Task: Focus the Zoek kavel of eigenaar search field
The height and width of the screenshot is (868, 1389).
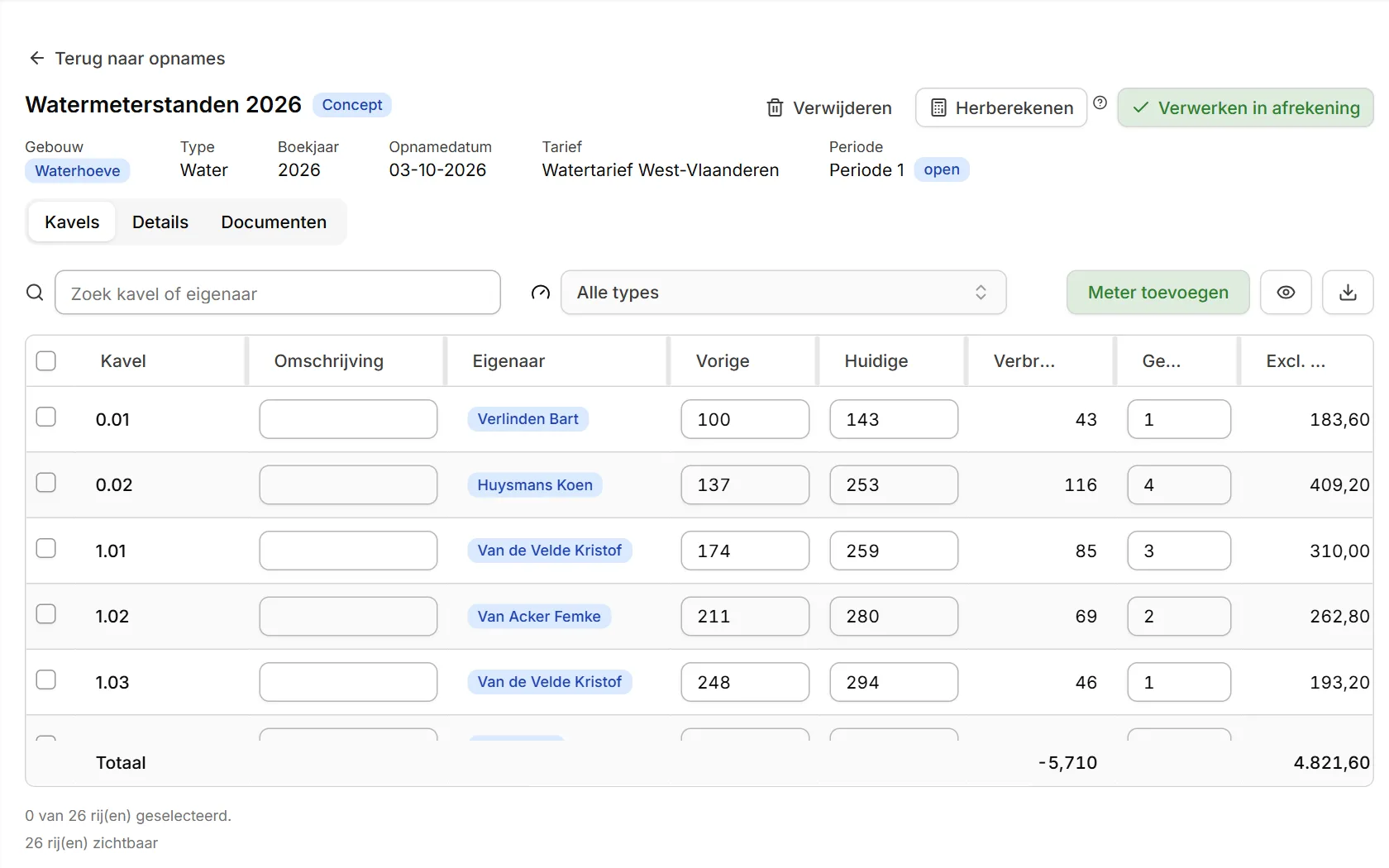Action: [x=278, y=293]
